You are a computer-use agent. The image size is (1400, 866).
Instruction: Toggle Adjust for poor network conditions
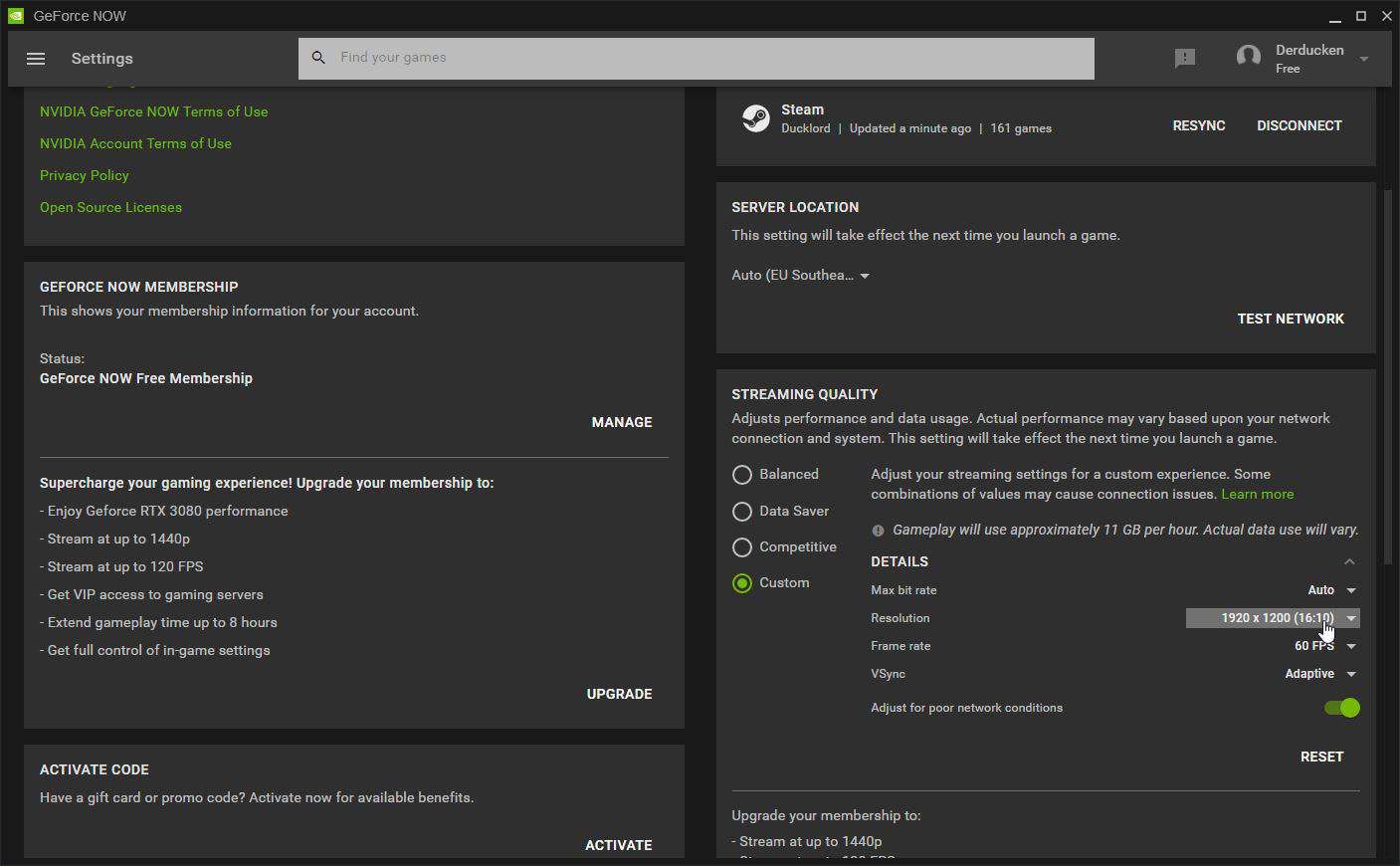click(1341, 708)
